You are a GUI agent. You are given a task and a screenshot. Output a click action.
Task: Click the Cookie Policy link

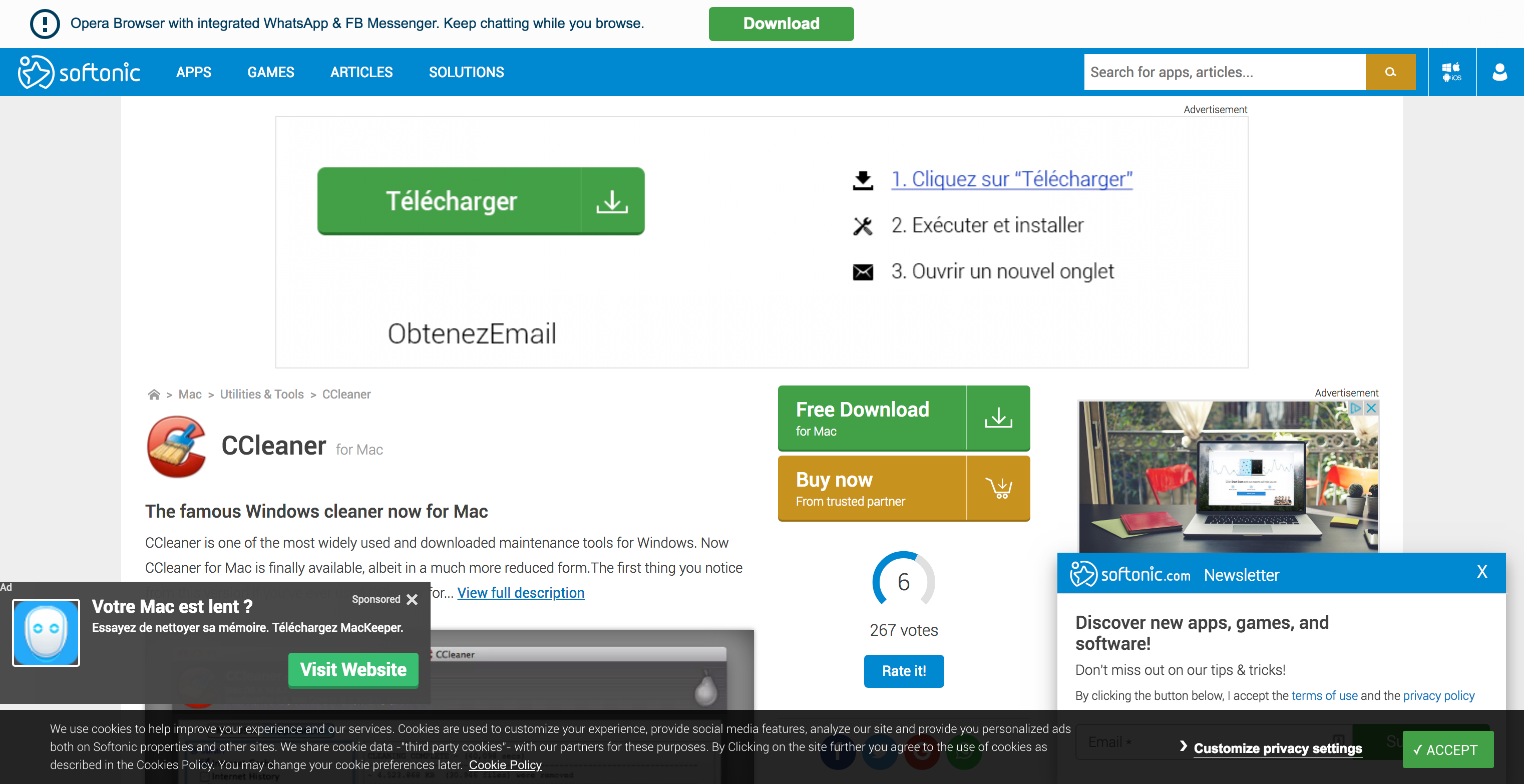point(506,765)
